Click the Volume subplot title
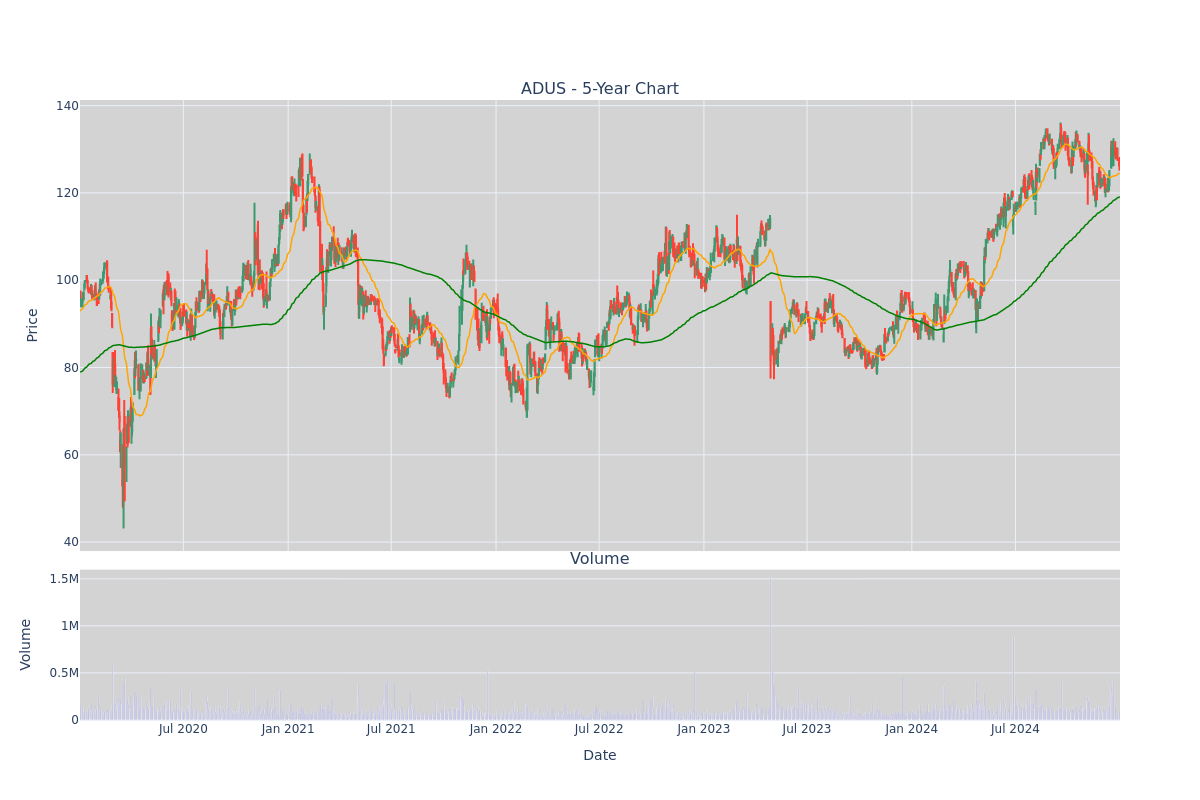Screen dimensions: 1200x800 599,559
